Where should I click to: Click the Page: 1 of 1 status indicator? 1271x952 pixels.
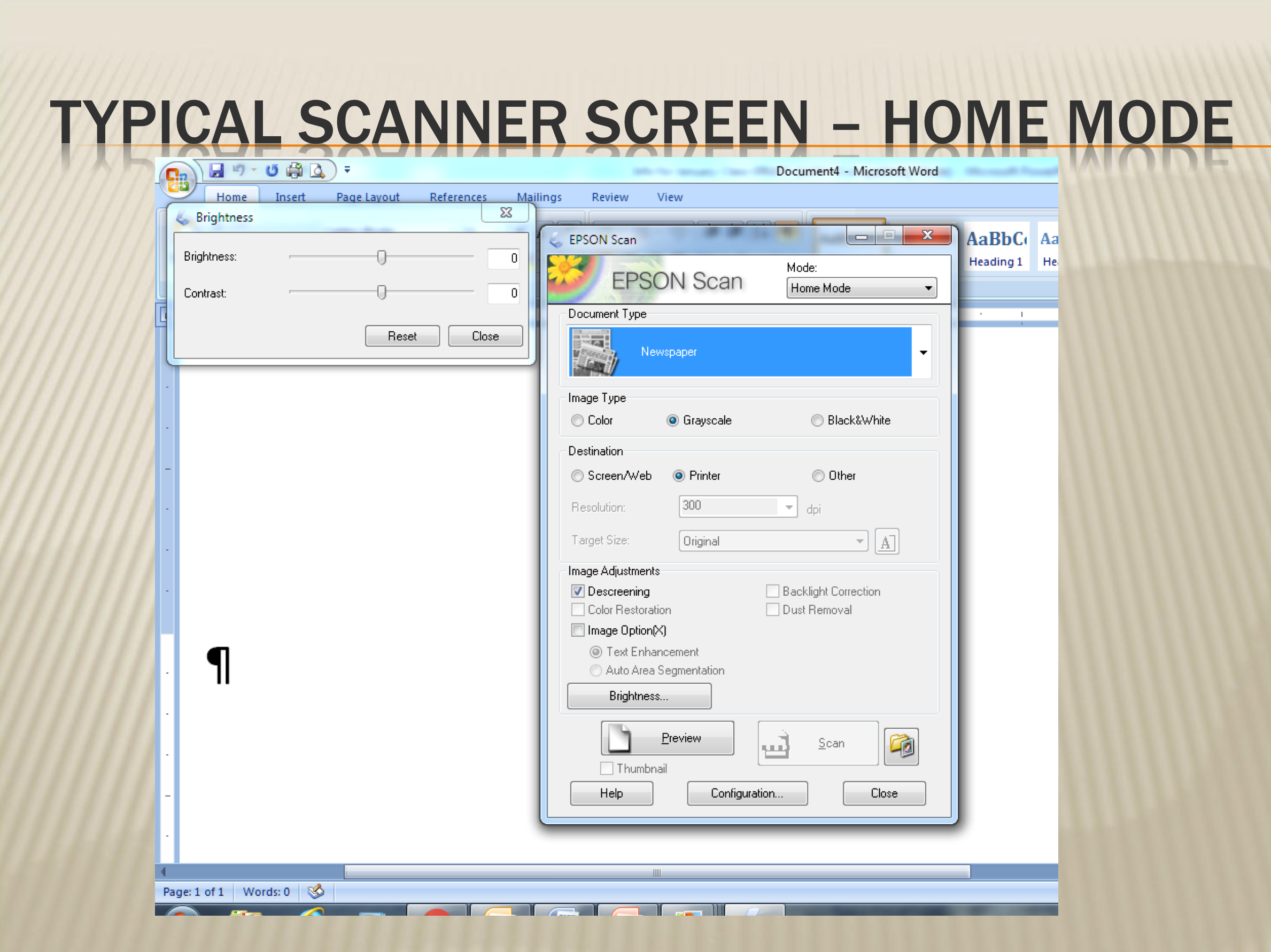point(193,891)
